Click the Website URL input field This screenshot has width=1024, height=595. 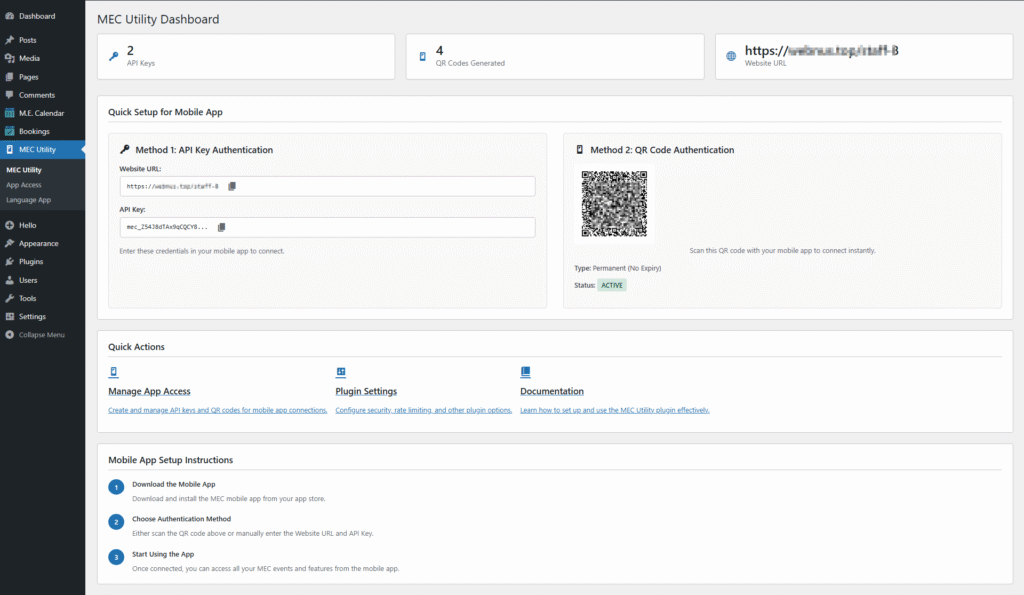(x=327, y=186)
